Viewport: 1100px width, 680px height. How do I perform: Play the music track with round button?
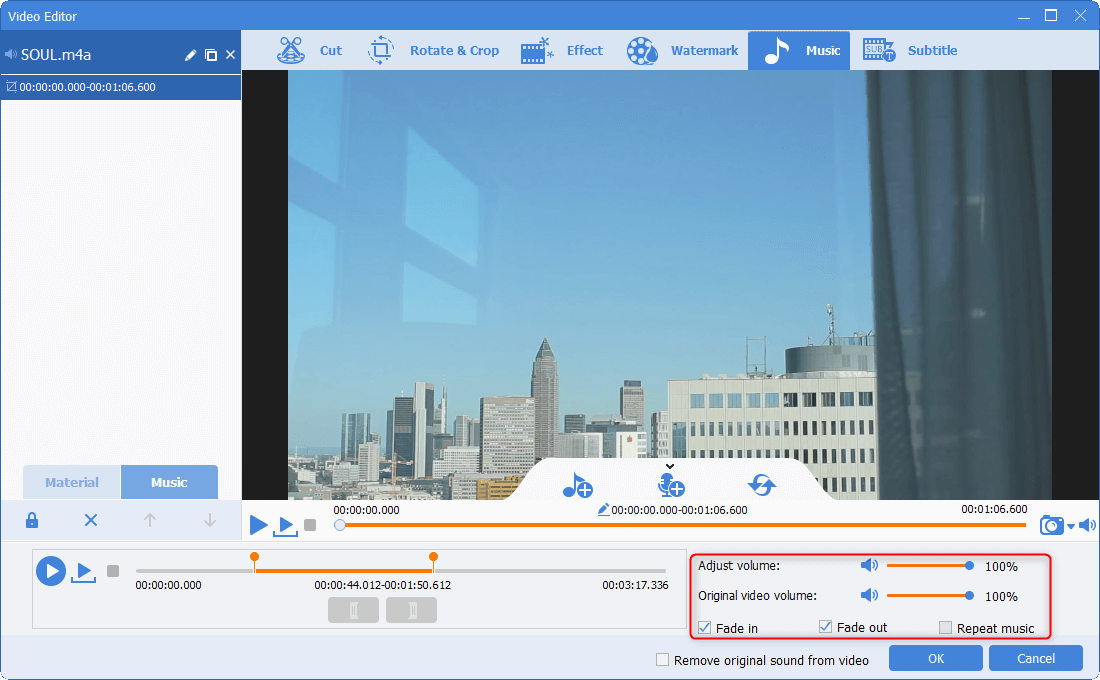pos(51,571)
